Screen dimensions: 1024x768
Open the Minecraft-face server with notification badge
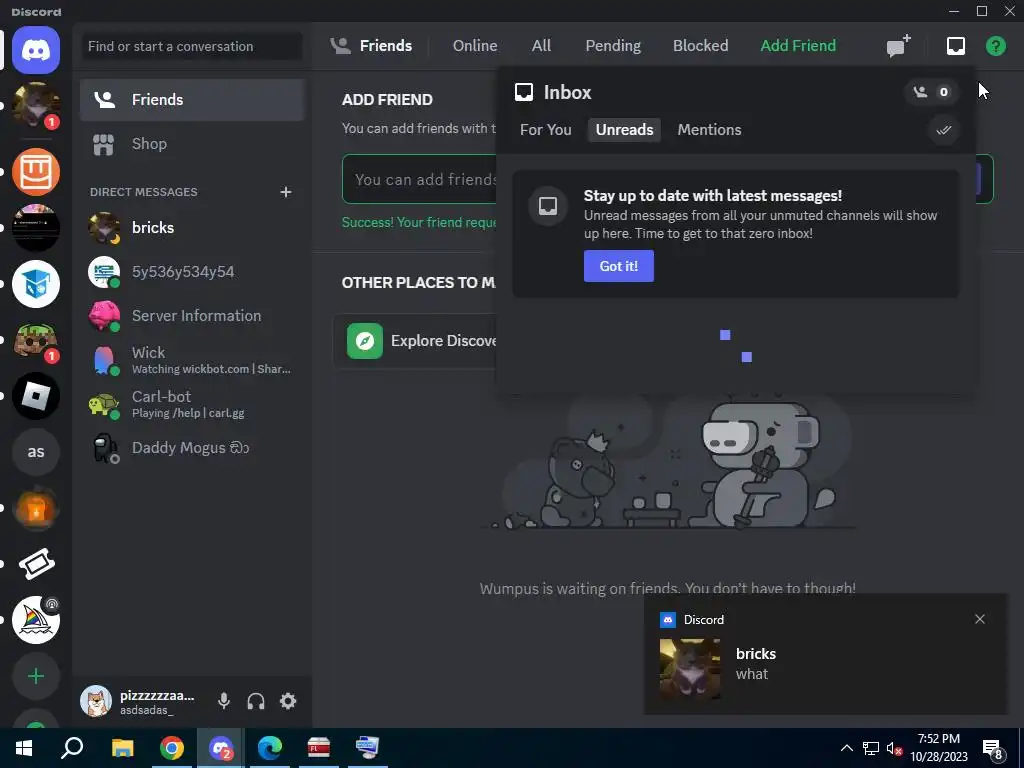(x=36, y=340)
